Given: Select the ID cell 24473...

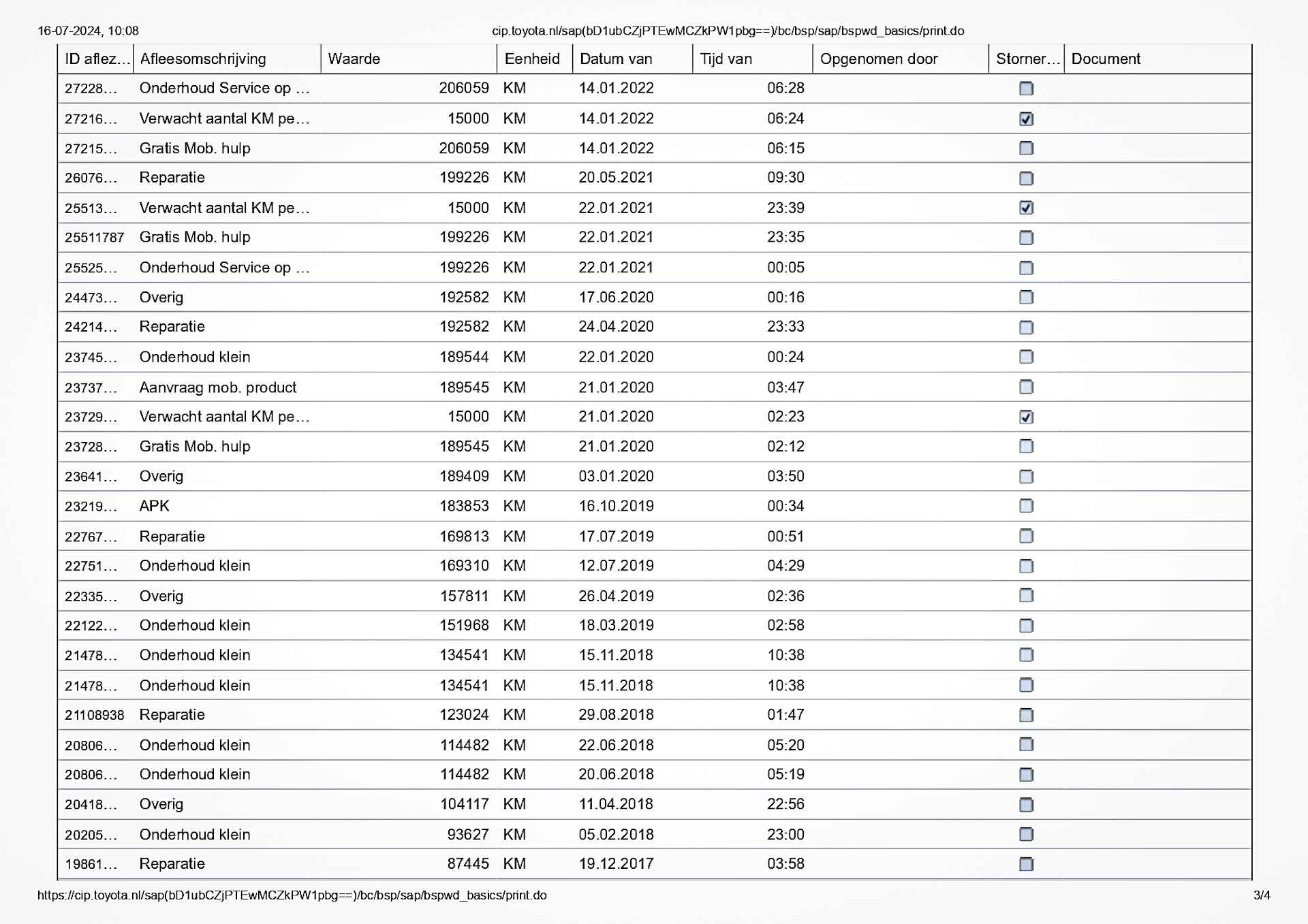Looking at the screenshot, I should click(91, 298).
